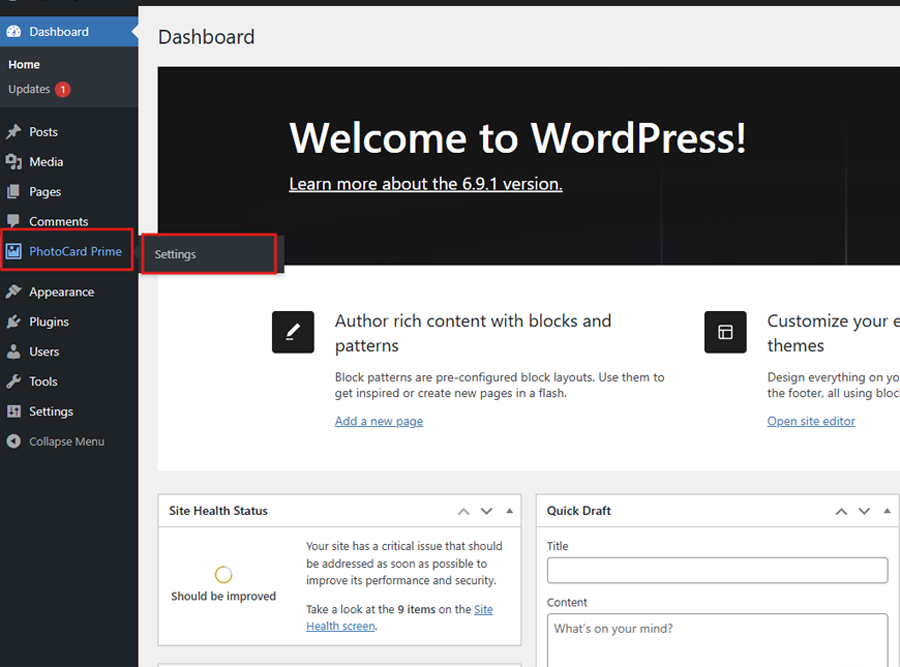Click the Dashboard page heading
The image size is (900, 667).
click(x=207, y=37)
